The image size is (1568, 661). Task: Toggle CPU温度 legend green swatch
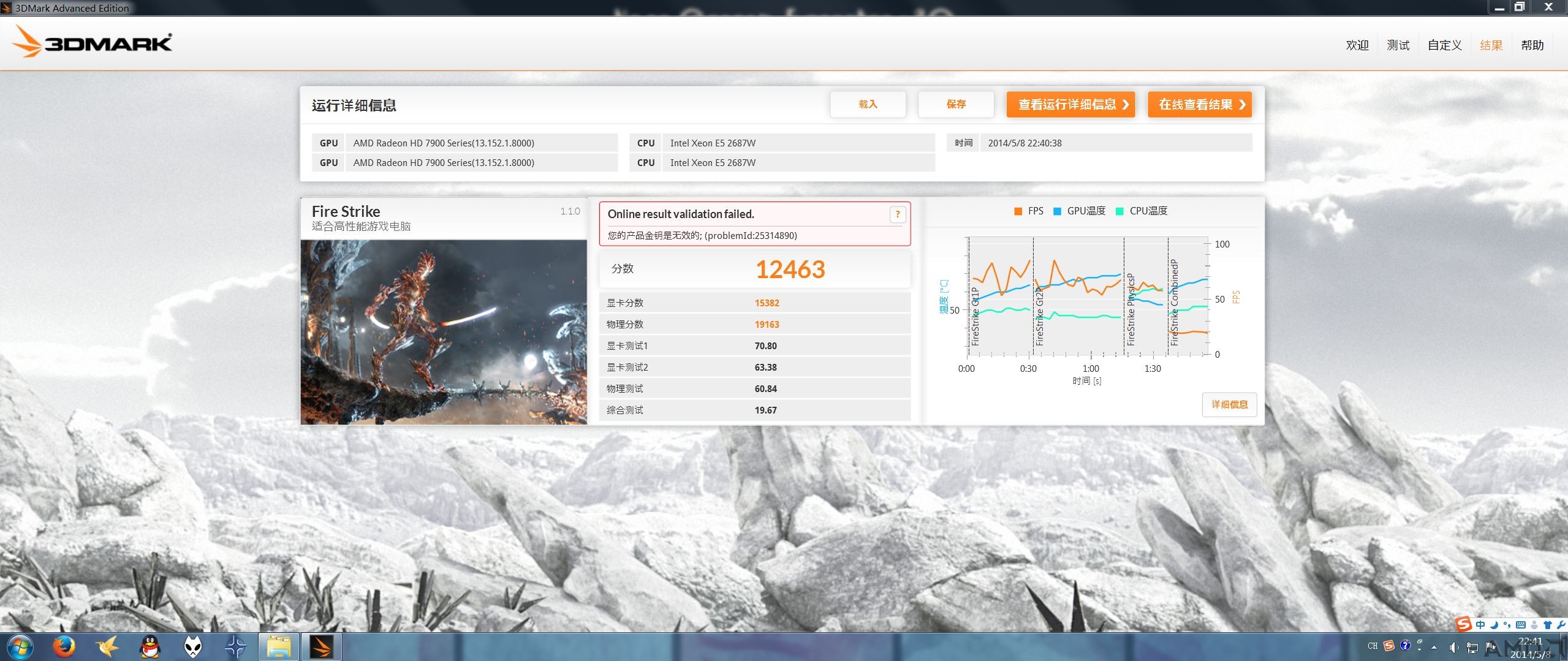pyautogui.click(x=1119, y=211)
